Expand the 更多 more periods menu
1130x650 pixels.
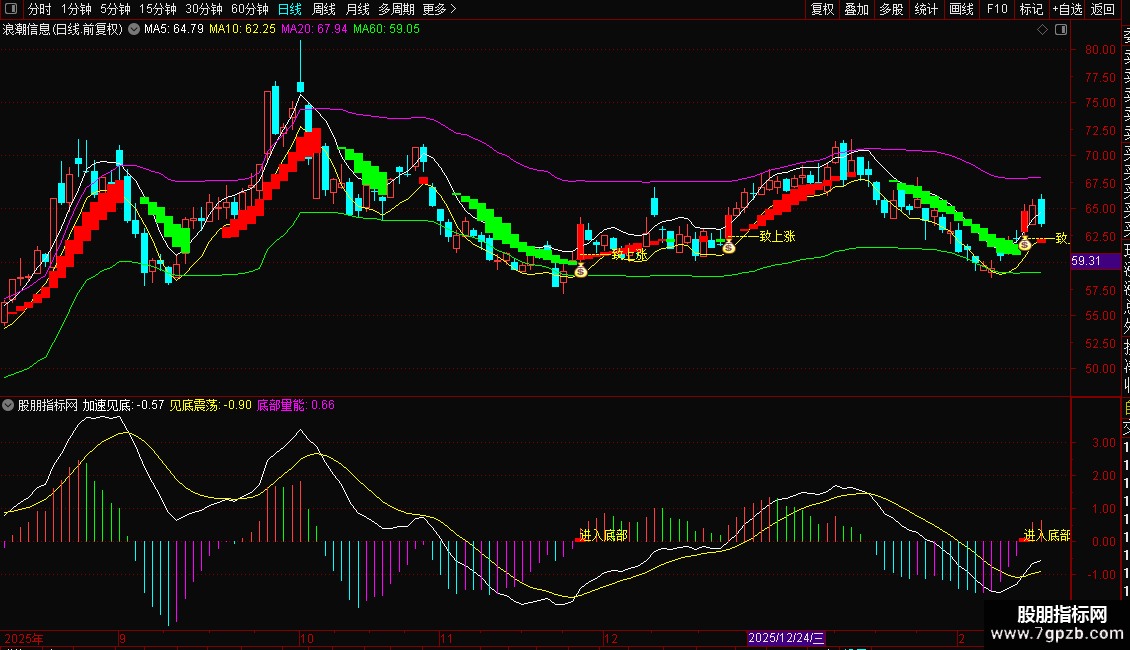[440, 9]
